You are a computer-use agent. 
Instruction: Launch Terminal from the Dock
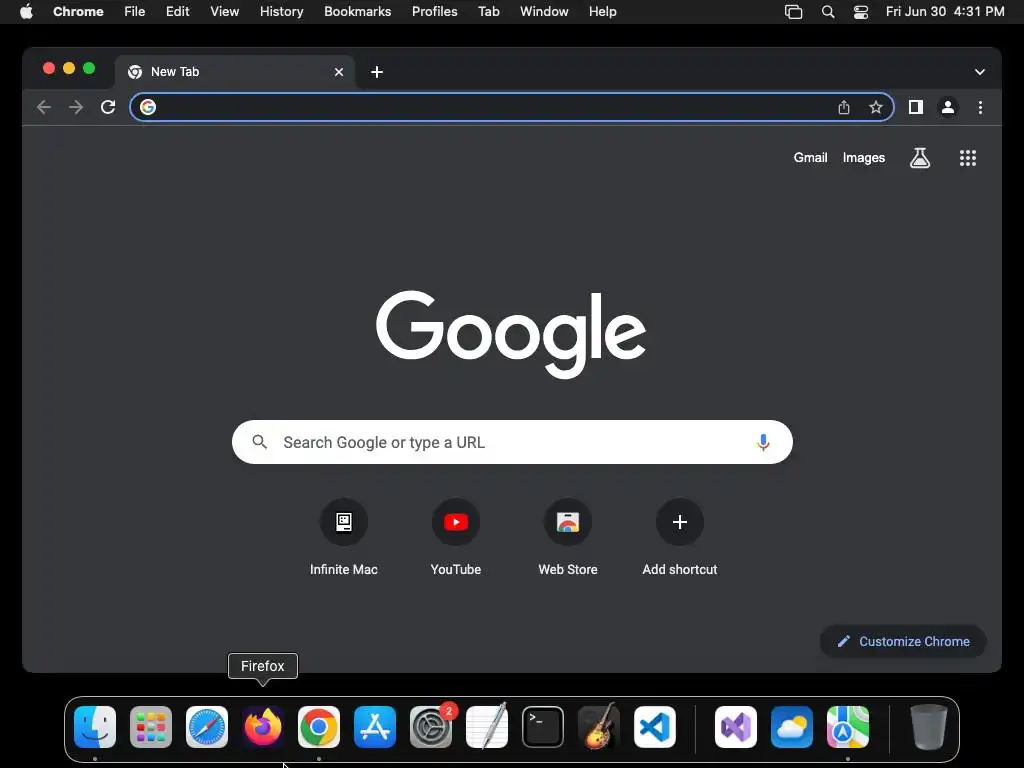coord(543,727)
